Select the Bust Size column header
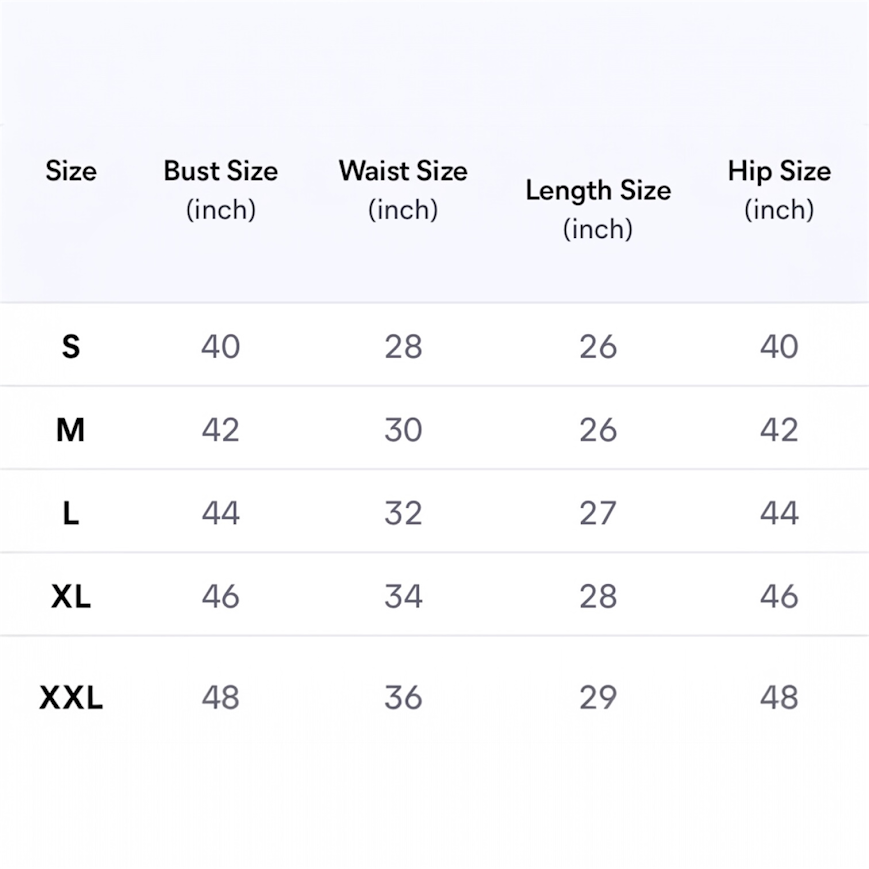The image size is (869, 869). coord(220,189)
